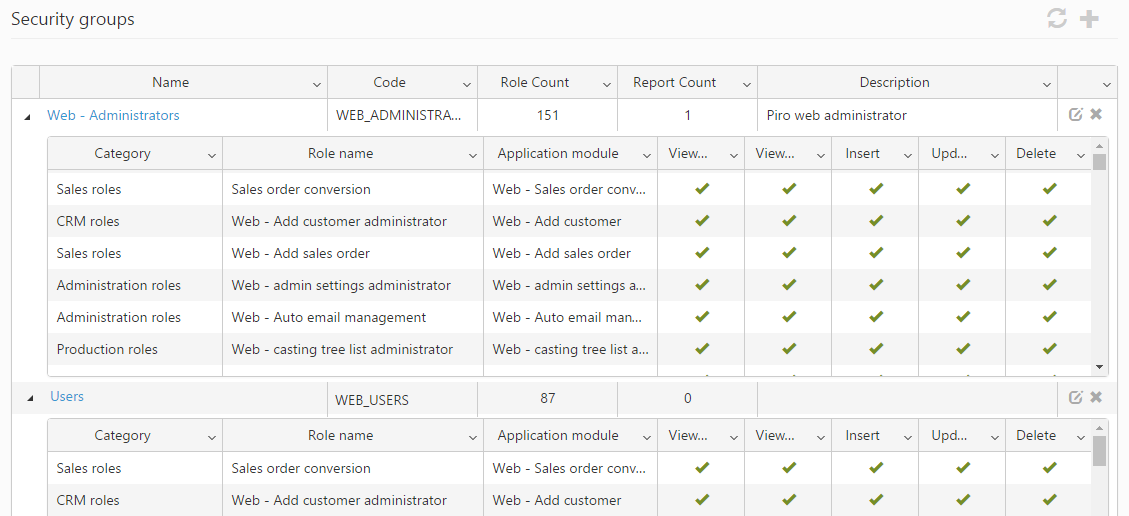Image resolution: width=1129 pixels, height=516 pixels.
Task: Edit the Web - Administrators group row
Action: click(x=1076, y=115)
